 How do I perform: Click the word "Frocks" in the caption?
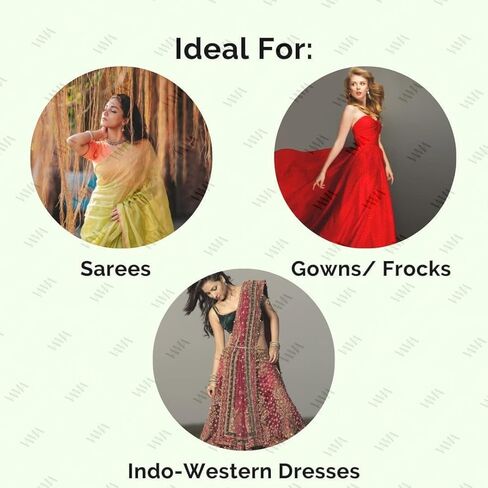(x=417, y=269)
